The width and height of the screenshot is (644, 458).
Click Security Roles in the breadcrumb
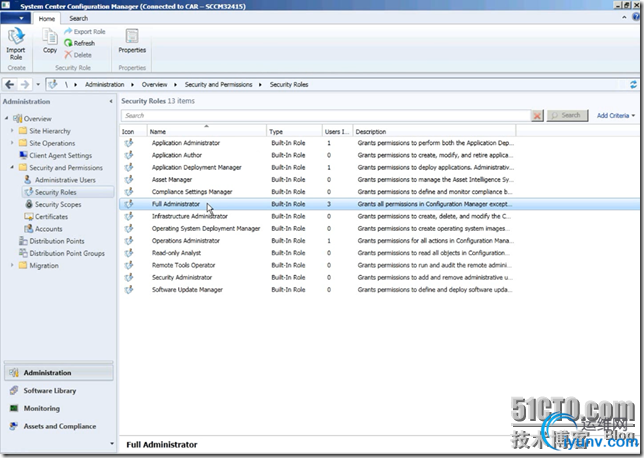pos(289,85)
